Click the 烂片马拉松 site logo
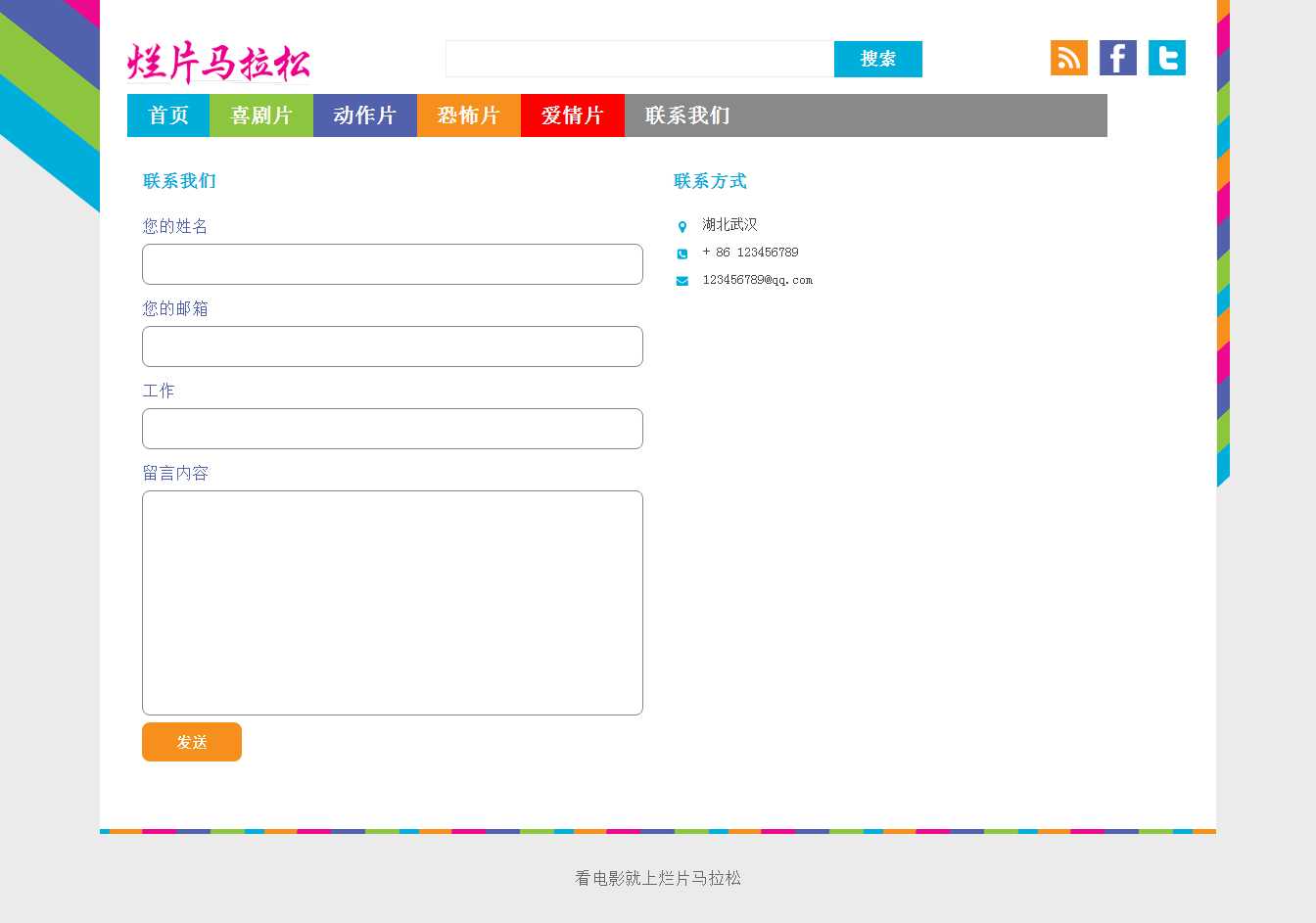 (218, 63)
